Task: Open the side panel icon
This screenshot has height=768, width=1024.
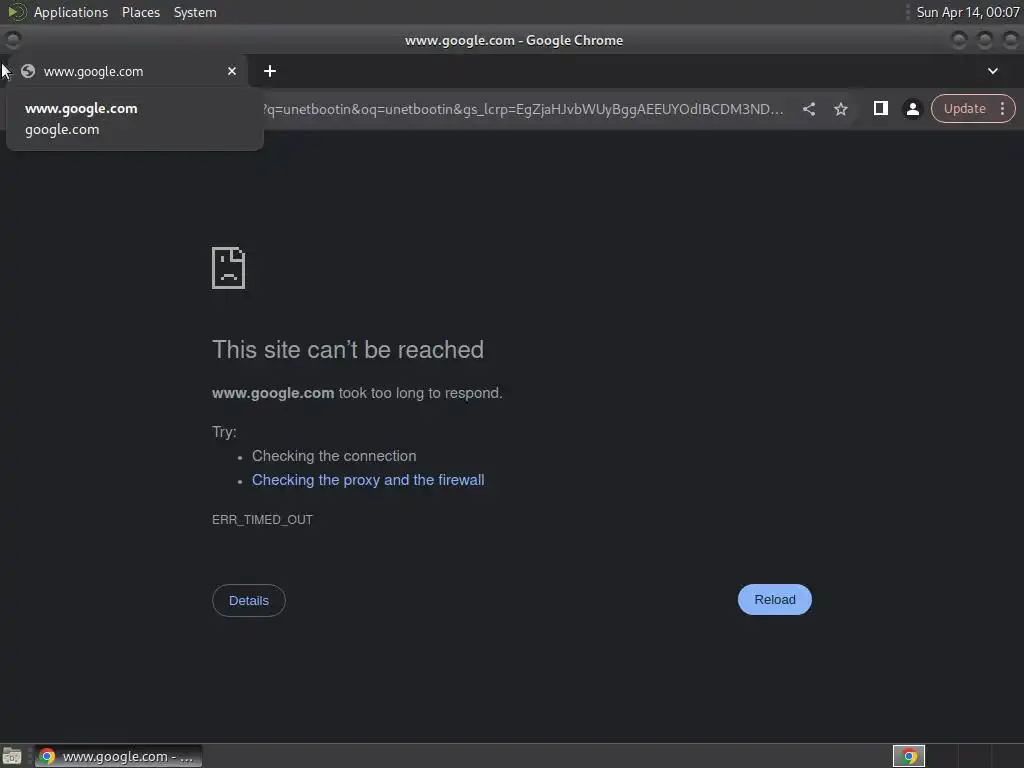Action: coord(880,108)
